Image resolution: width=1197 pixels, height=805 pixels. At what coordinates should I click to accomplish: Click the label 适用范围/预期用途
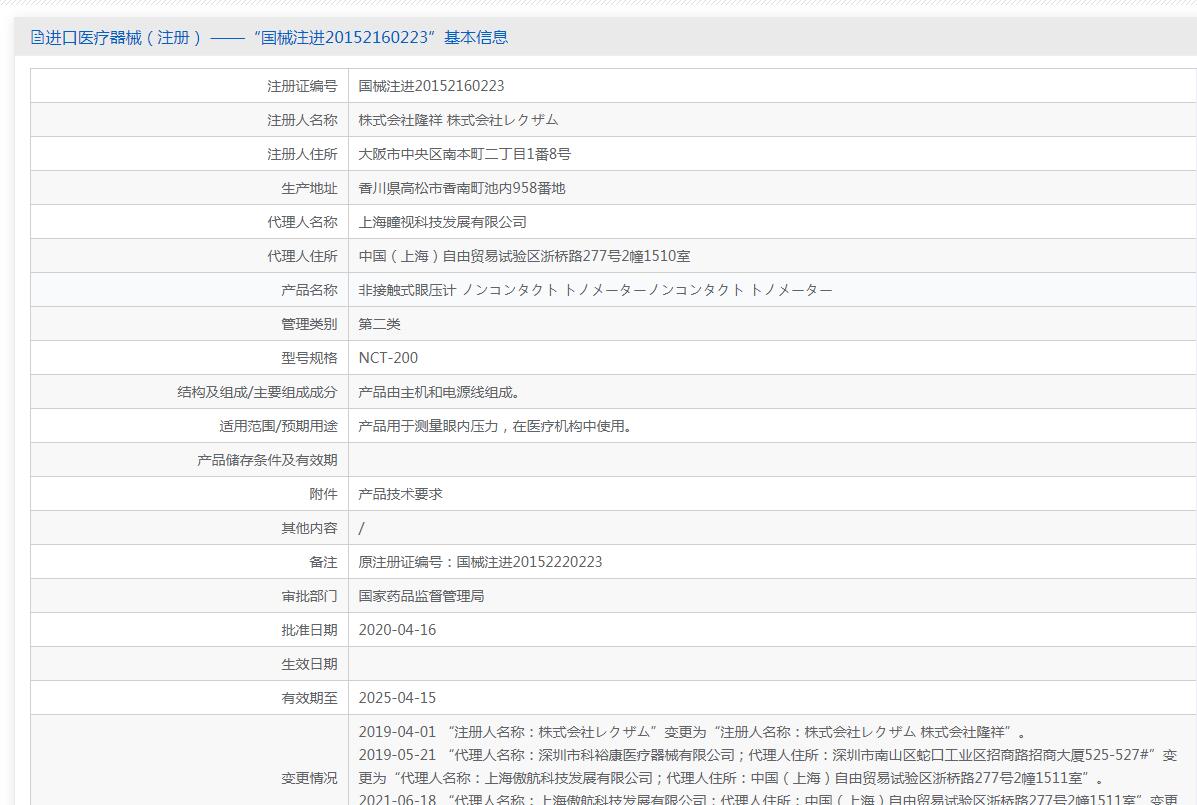pyautogui.click(x=278, y=426)
